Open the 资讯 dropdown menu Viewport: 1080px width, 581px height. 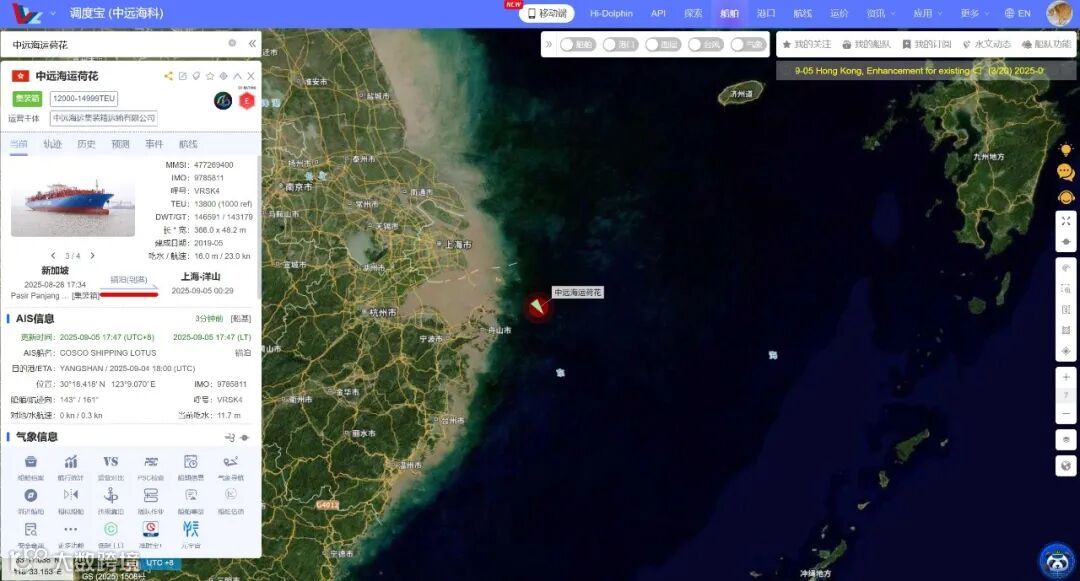pos(880,13)
